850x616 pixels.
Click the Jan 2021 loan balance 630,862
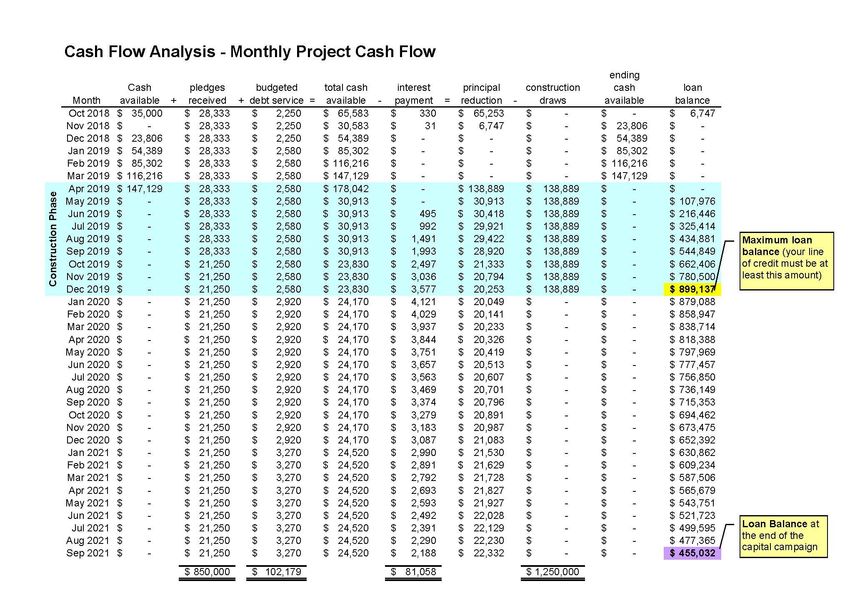pos(697,452)
